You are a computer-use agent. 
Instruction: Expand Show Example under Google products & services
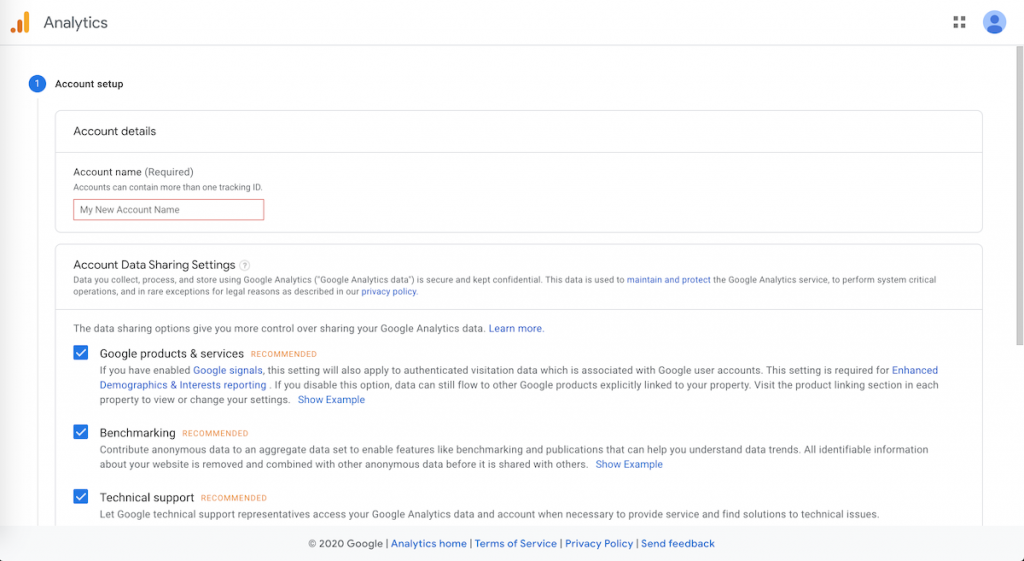tap(331, 400)
